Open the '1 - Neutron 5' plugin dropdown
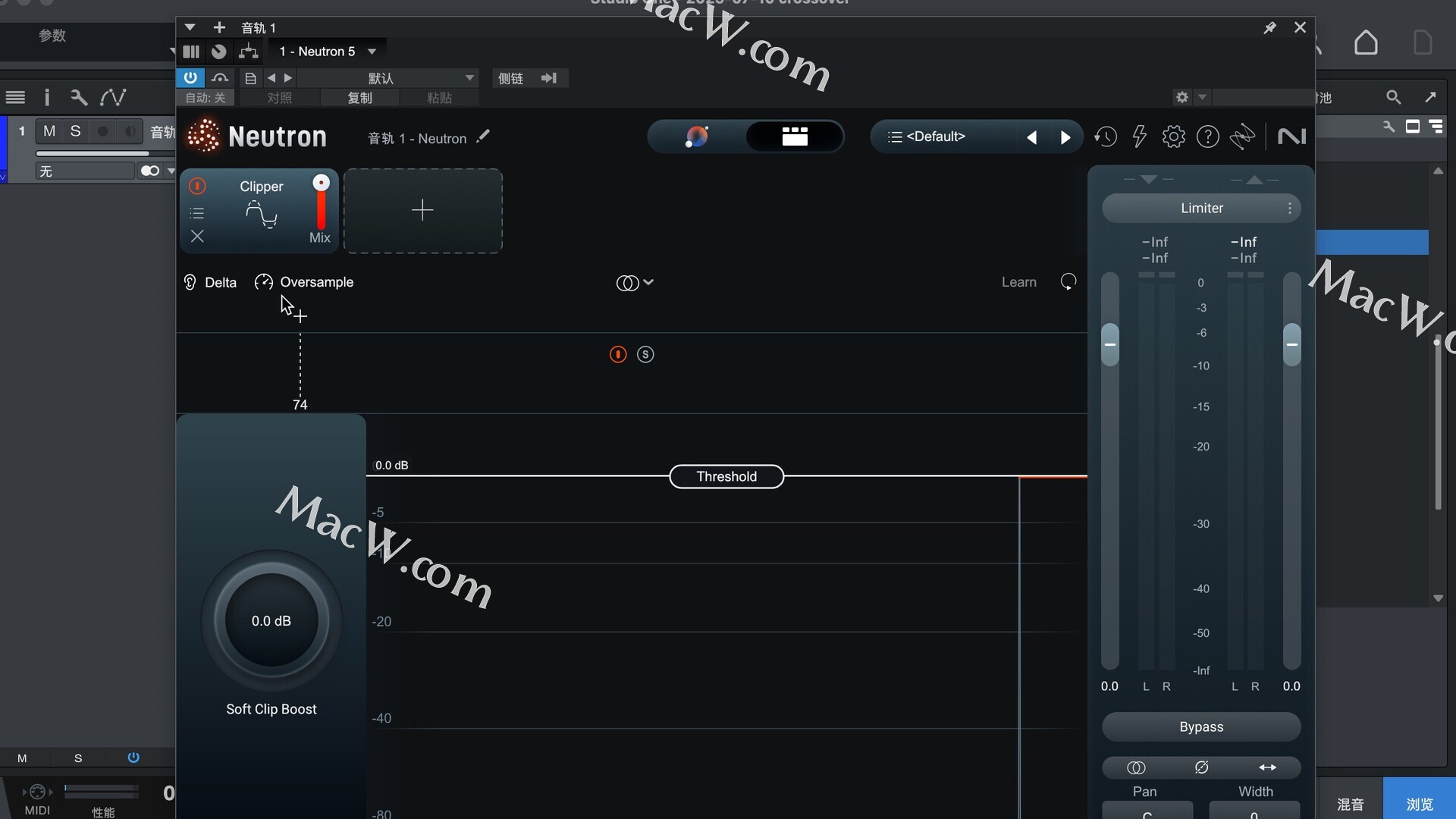This screenshot has height=819, width=1456. point(328,52)
